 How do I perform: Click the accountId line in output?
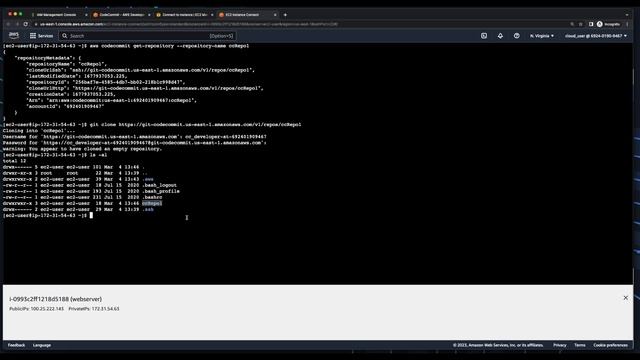coord(65,107)
